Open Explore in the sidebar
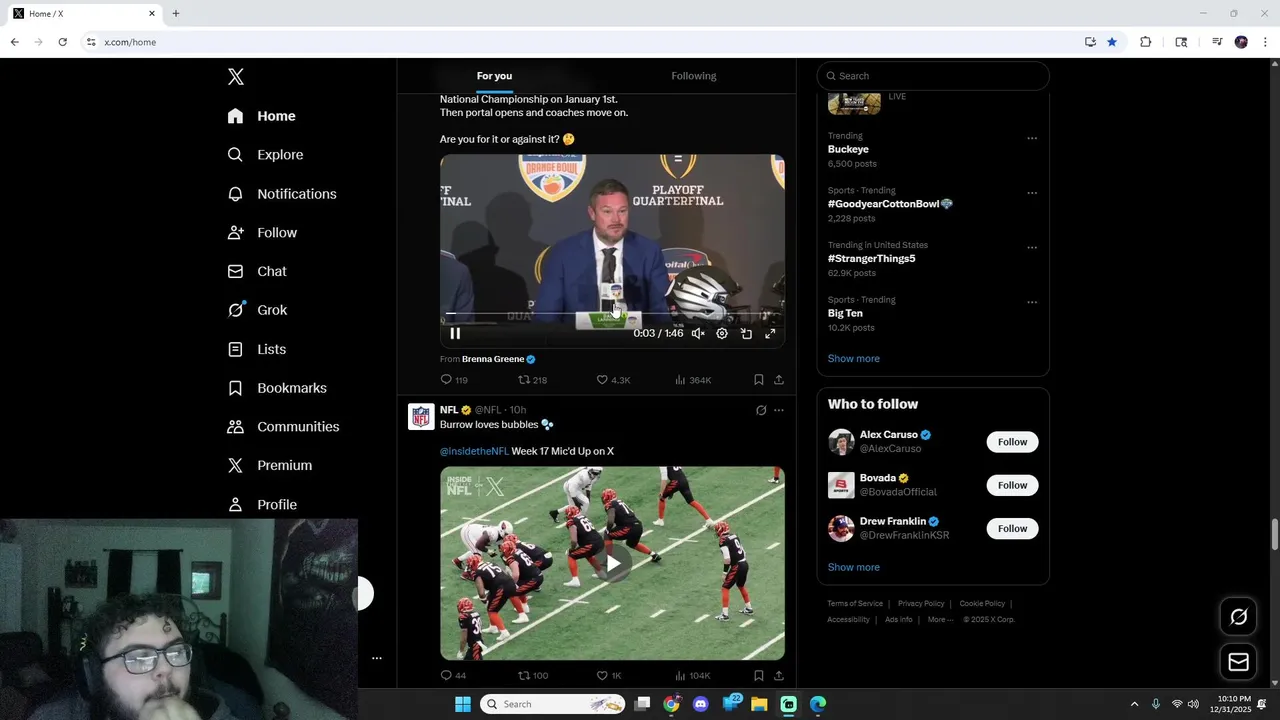Image resolution: width=1280 pixels, height=720 pixels. pyautogui.click(x=265, y=155)
